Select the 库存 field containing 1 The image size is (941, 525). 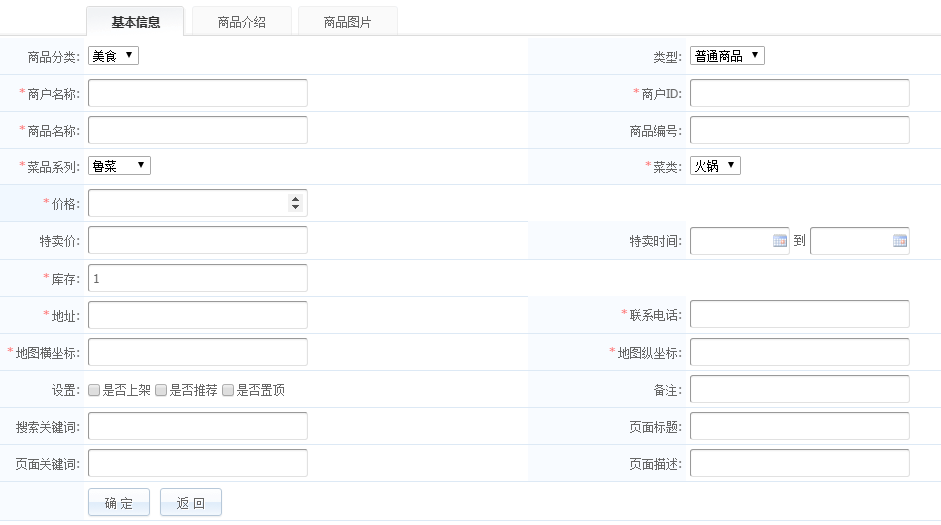coord(198,278)
